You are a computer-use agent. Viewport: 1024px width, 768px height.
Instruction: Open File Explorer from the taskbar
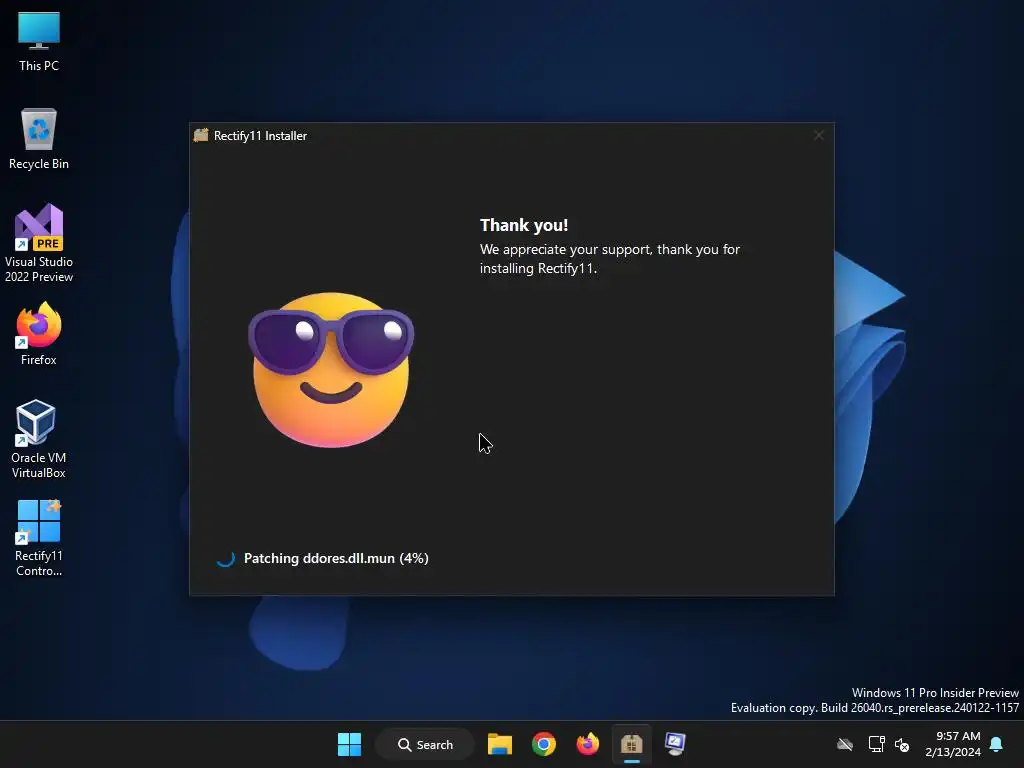click(500, 744)
